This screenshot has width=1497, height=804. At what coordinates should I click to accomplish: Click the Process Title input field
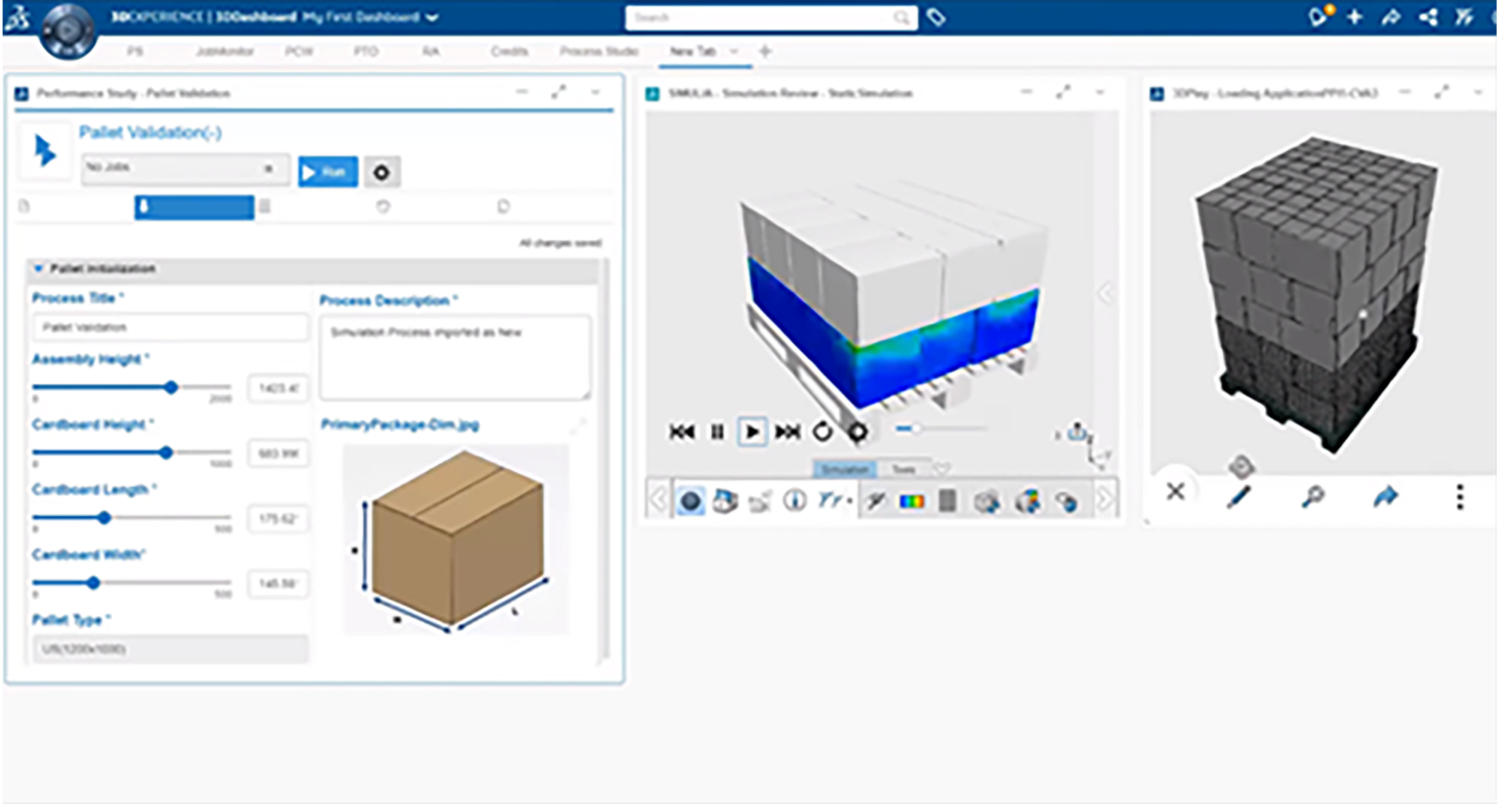(x=170, y=327)
